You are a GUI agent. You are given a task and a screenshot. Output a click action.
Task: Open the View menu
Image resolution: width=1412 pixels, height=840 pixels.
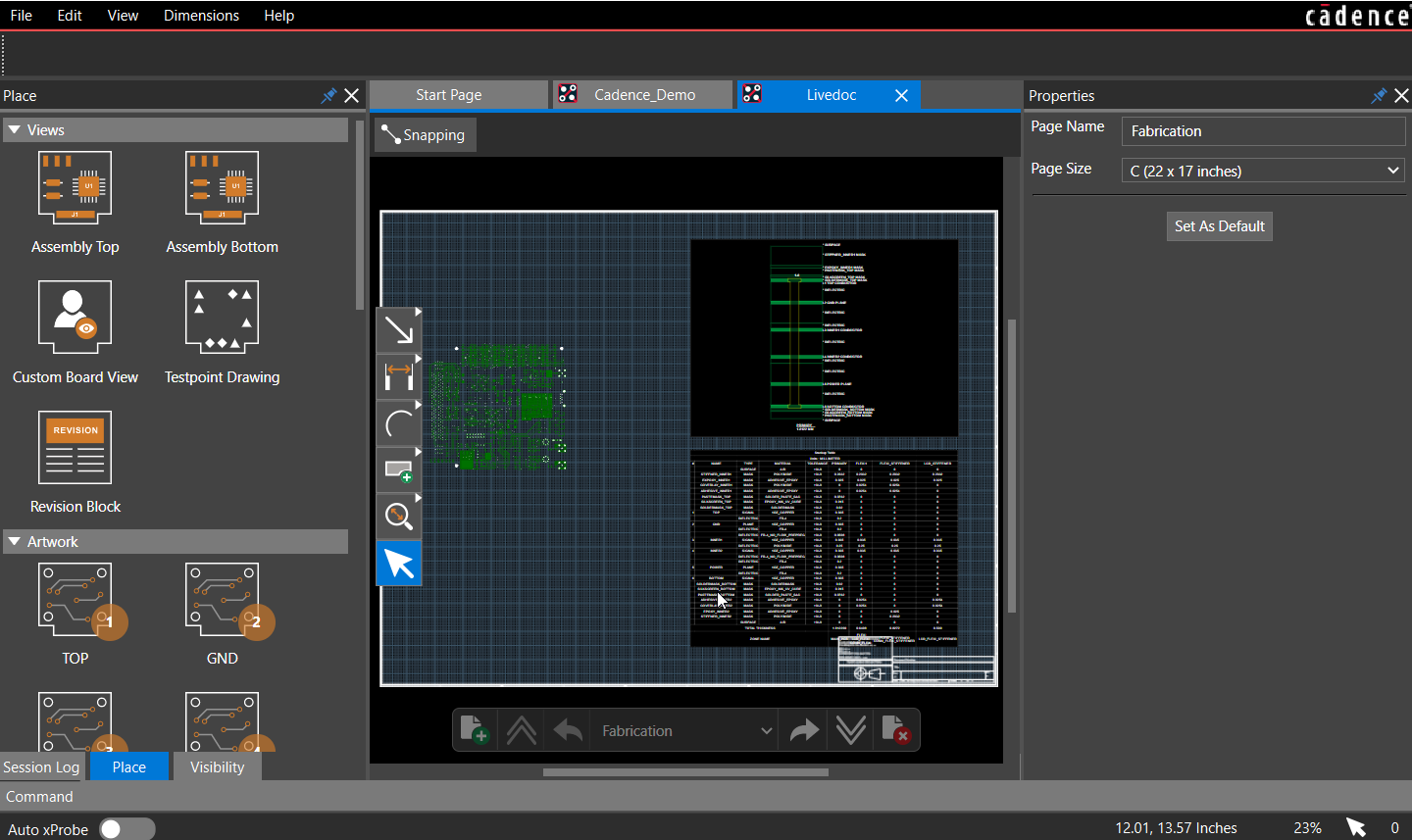[123, 16]
